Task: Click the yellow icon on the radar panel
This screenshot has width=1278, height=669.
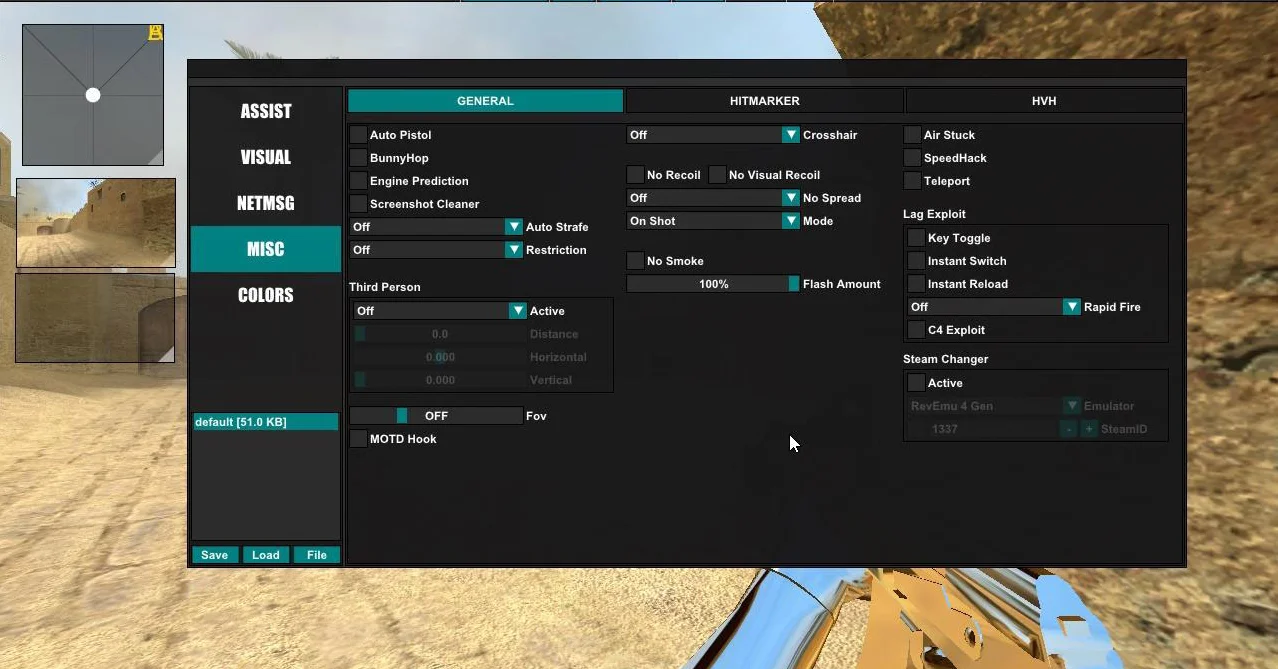Action: (155, 33)
